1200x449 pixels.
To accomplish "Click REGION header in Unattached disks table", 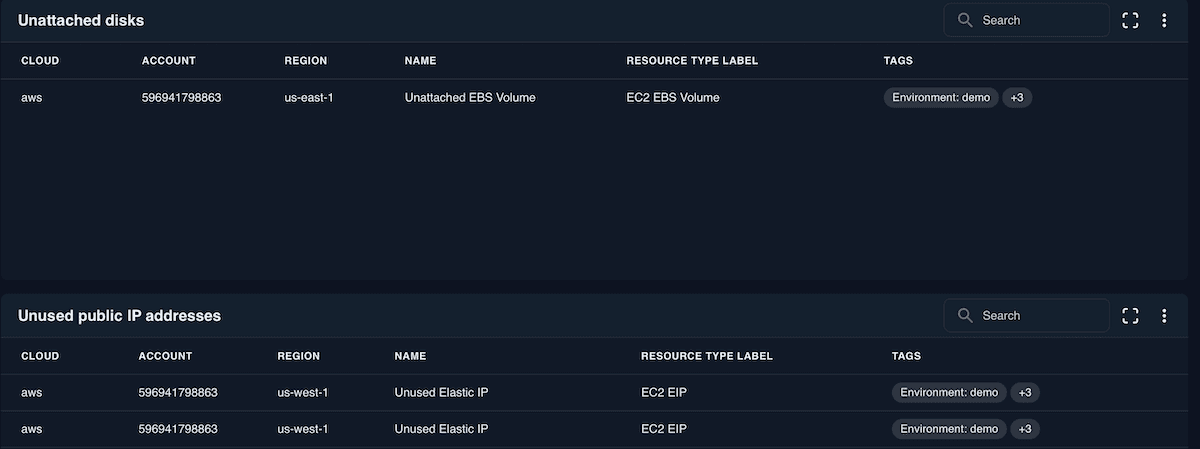I will click(x=305, y=61).
